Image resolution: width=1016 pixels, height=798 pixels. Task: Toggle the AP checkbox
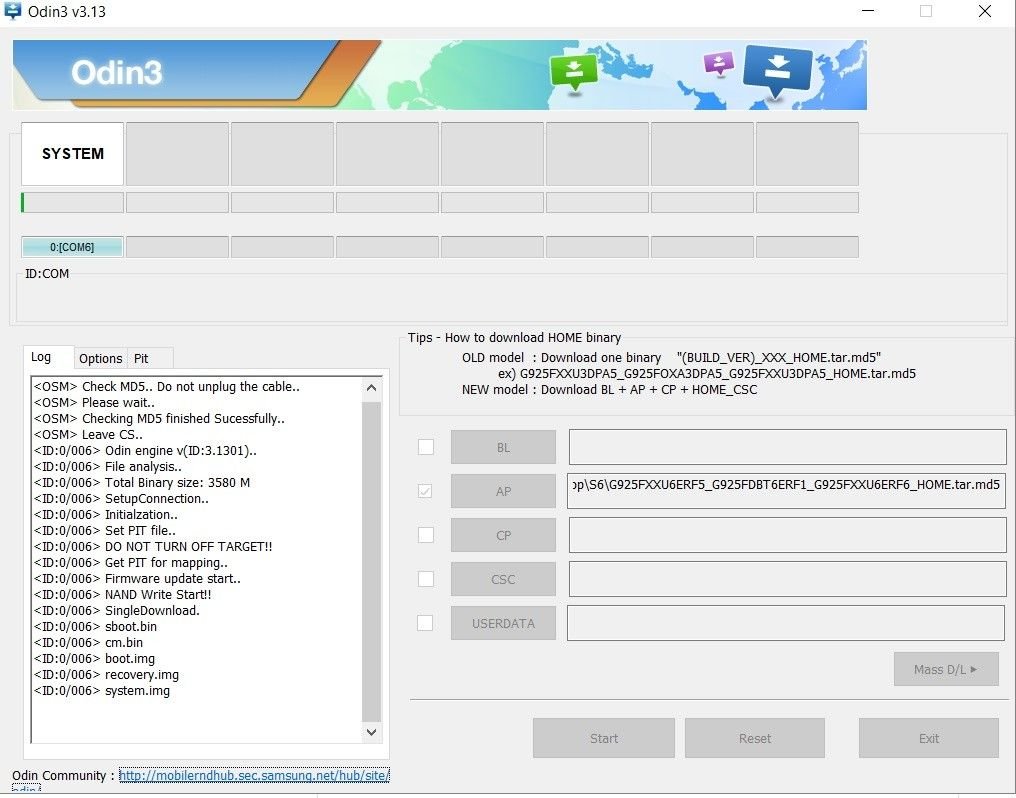coord(425,491)
